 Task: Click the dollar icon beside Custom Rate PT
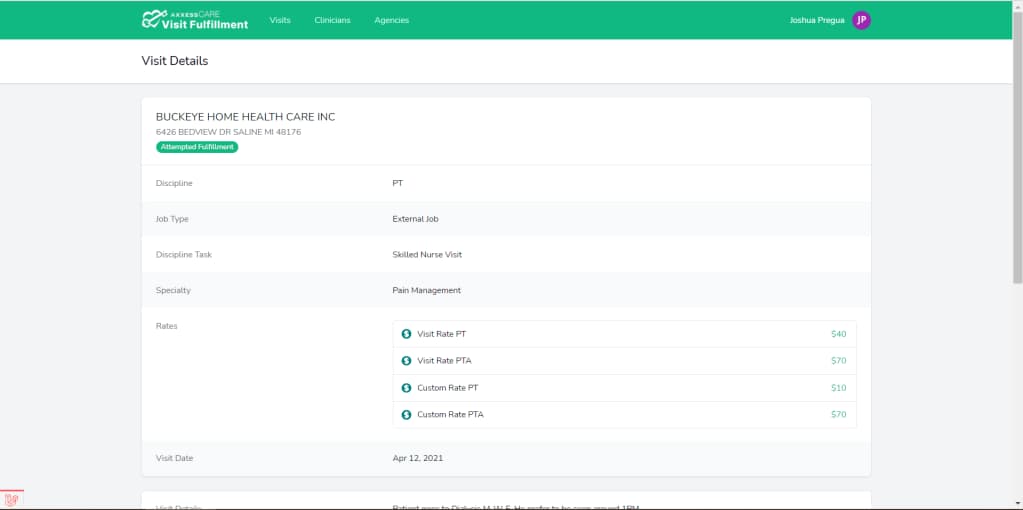(406, 388)
